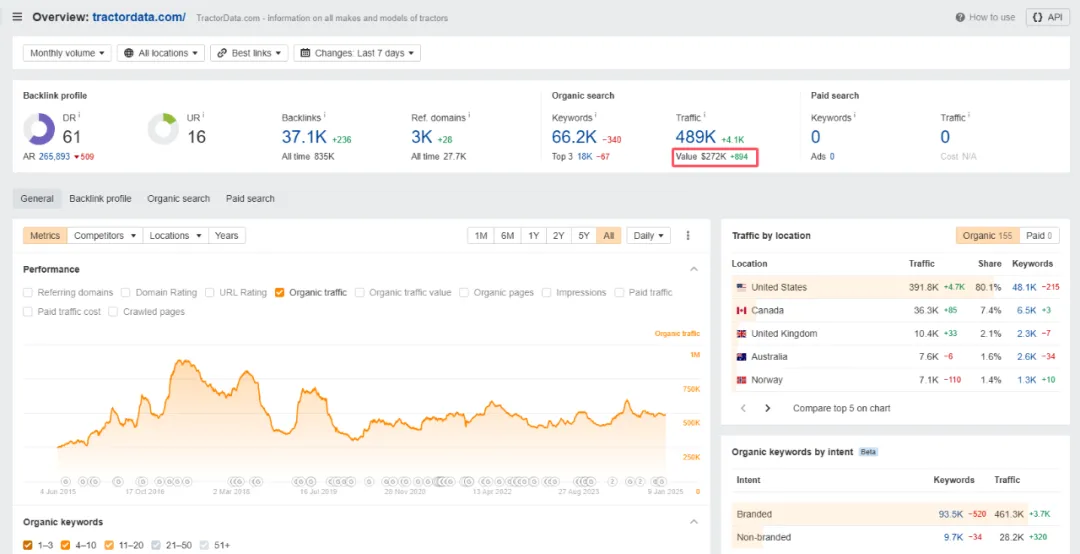
Task: Open the Ref. domains 3K value
Action: (422, 137)
